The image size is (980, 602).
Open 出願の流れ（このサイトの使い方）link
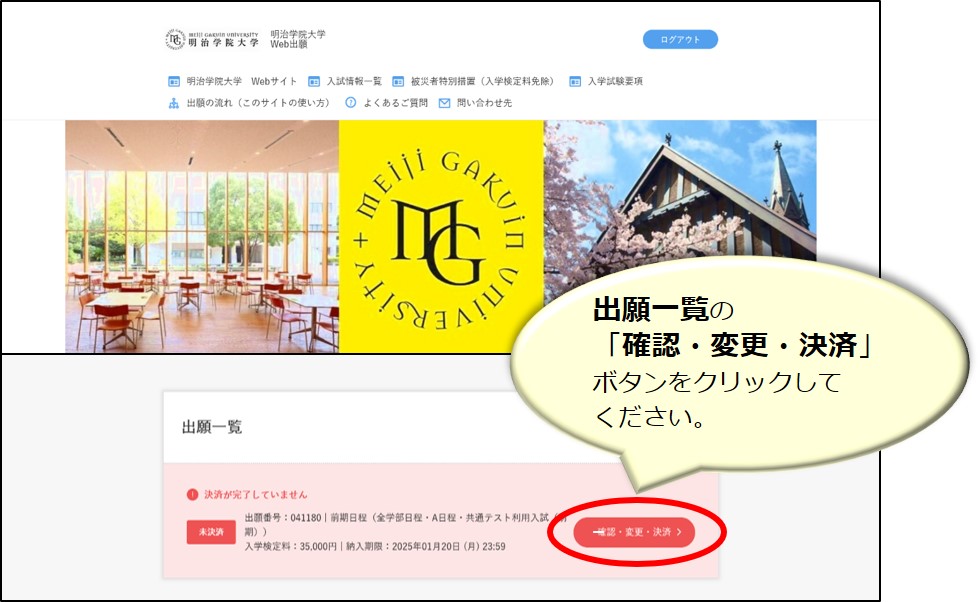pos(258,103)
